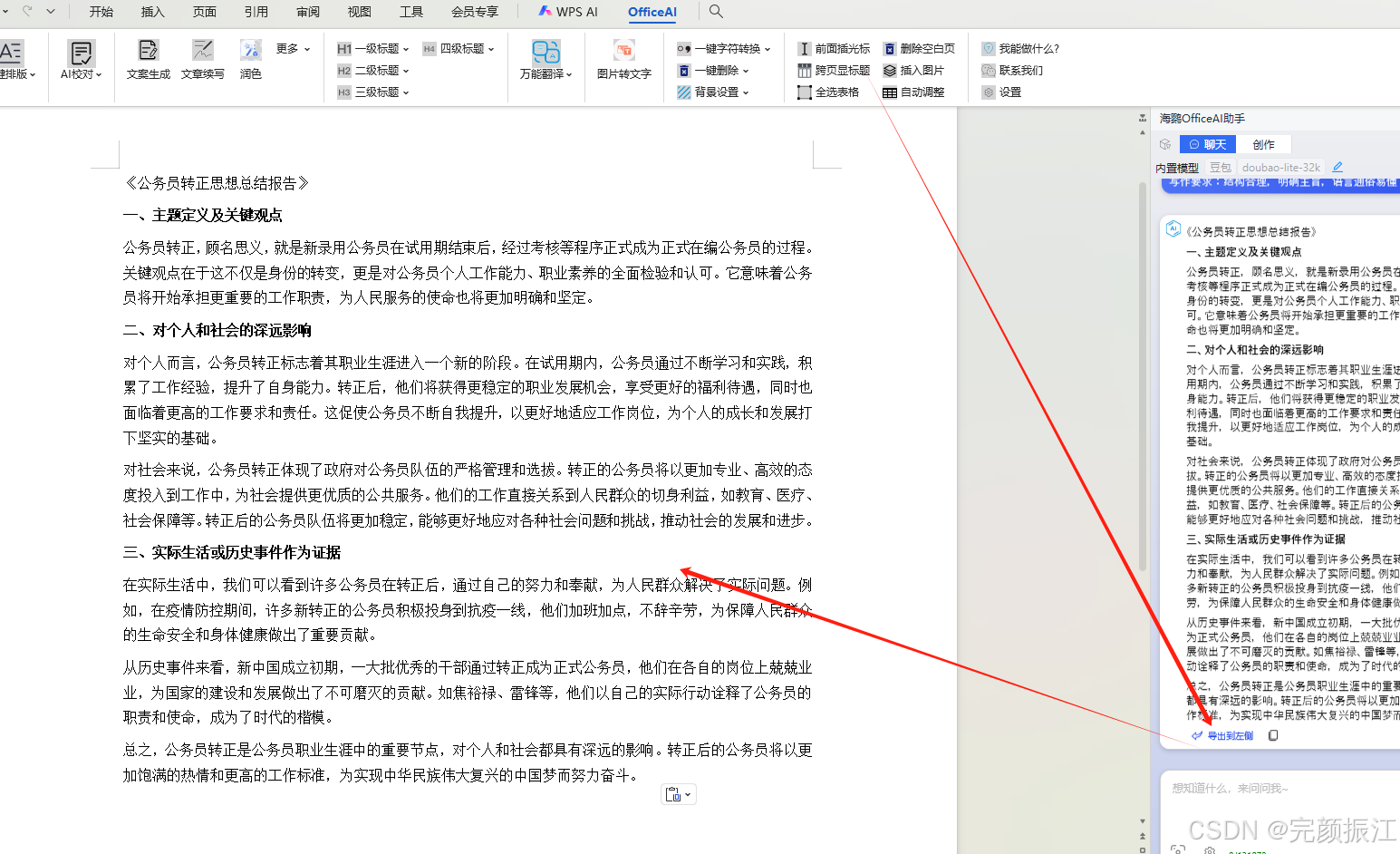The width and height of the screenshot is (1400, 854).
Task: Click the document scrollbar up arrow
Action: pyautogui.click(x=1142, y=131)
